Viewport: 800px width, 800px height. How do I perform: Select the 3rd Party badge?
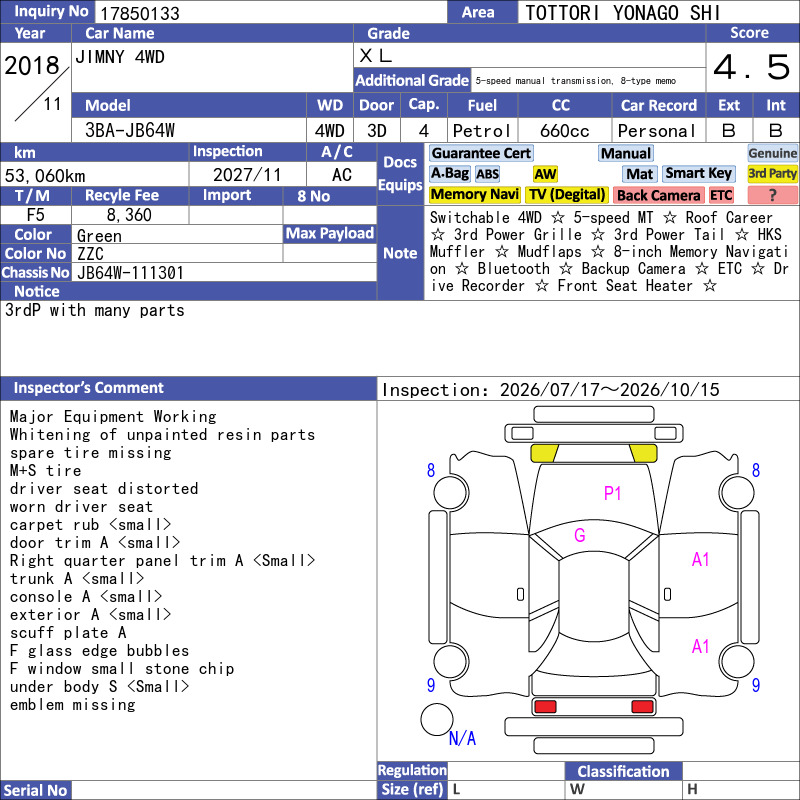pyautogui.click(x=772, y=173)
